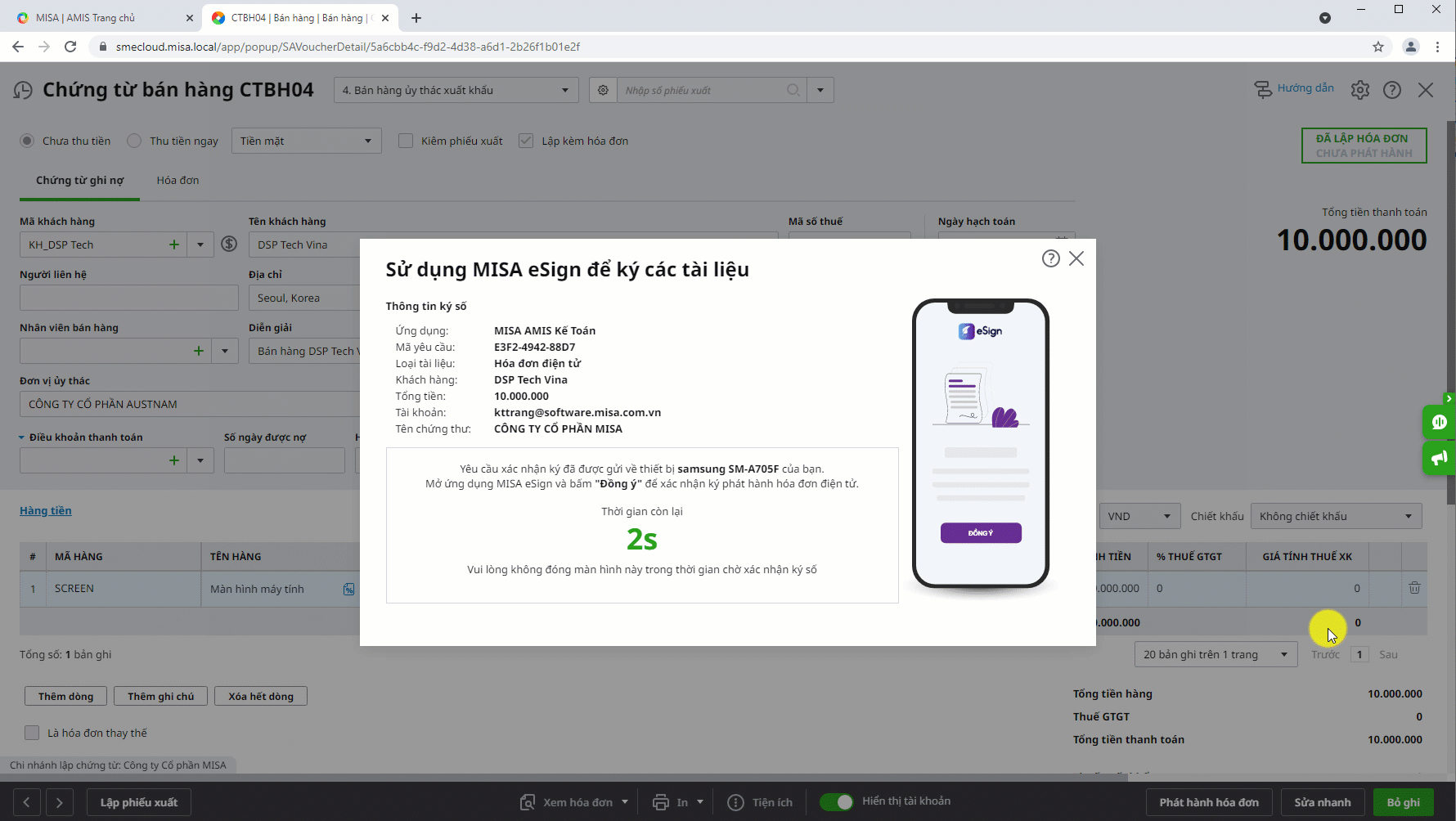Screen dimensions: 1456x821
Task: Click the customer debt dollar icon
Action: tap(230, 244)
